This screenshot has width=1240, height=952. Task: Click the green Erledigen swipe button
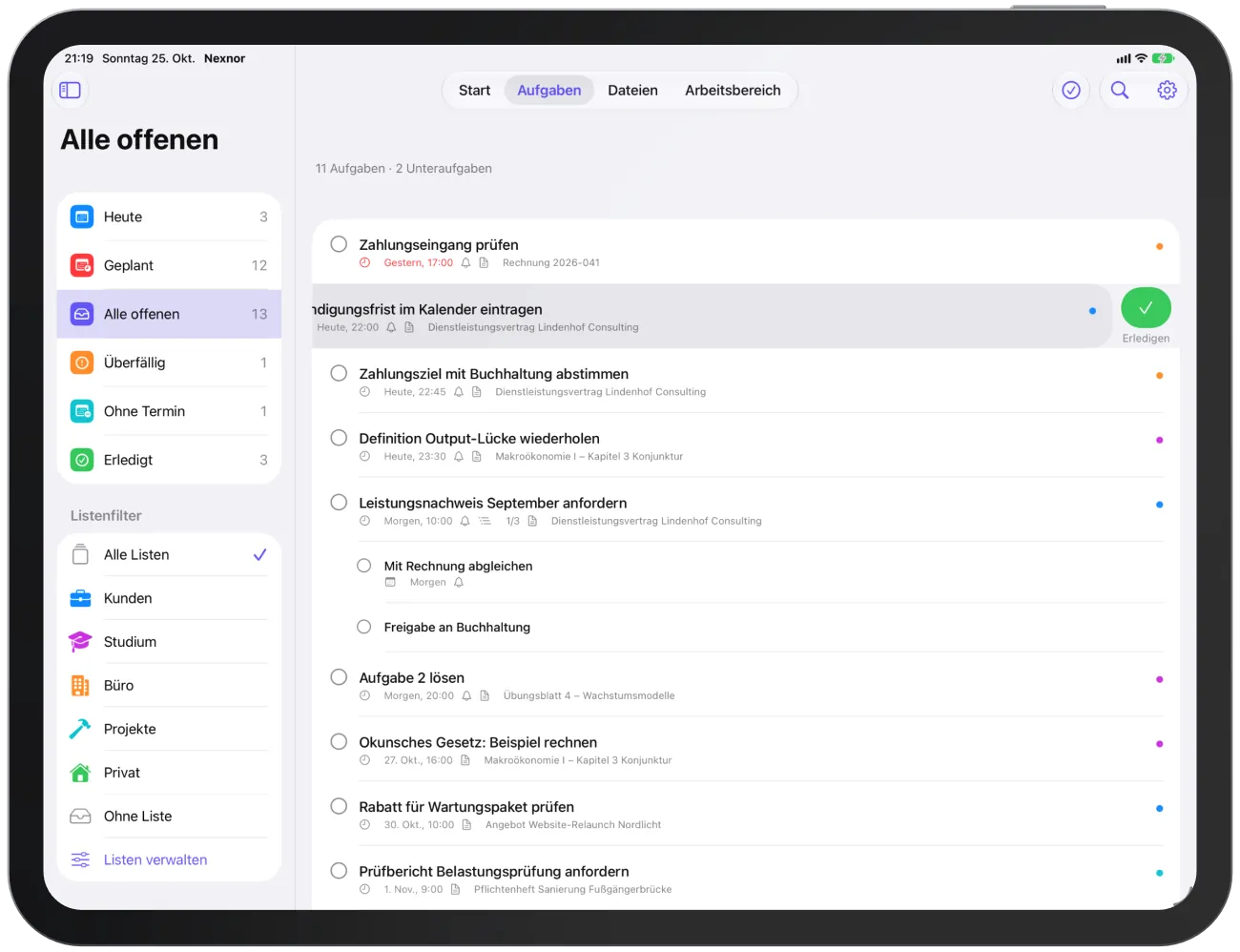point(1146,308)
